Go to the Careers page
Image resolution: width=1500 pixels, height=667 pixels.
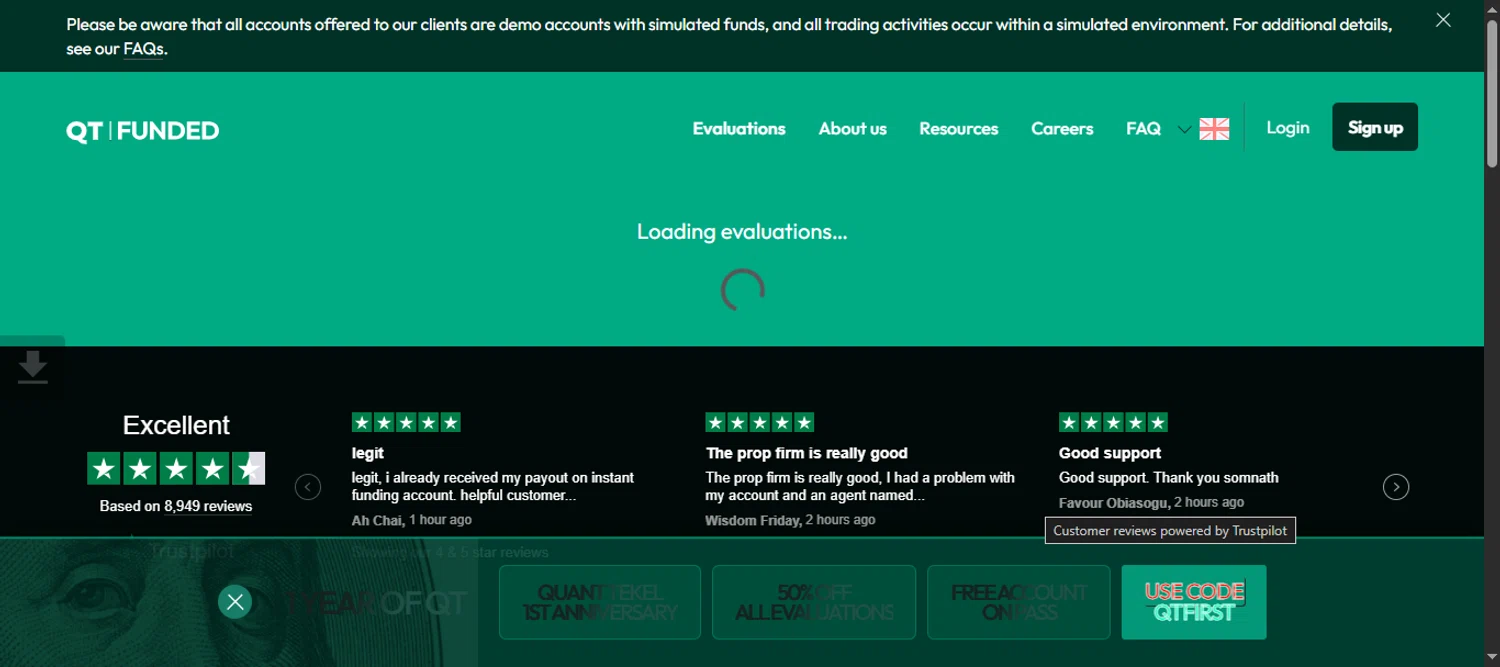tap(1062, 128)
